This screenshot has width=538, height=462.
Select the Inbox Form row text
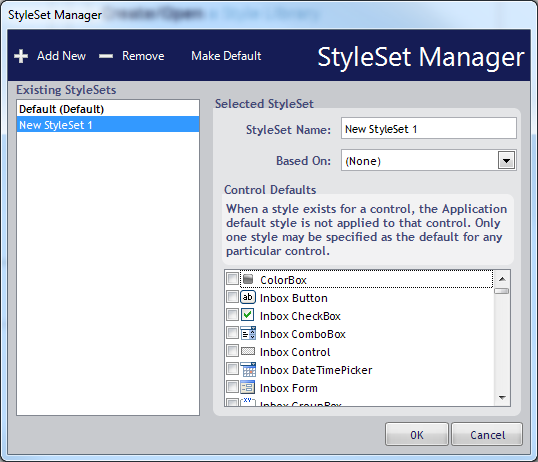click(289, 388)
